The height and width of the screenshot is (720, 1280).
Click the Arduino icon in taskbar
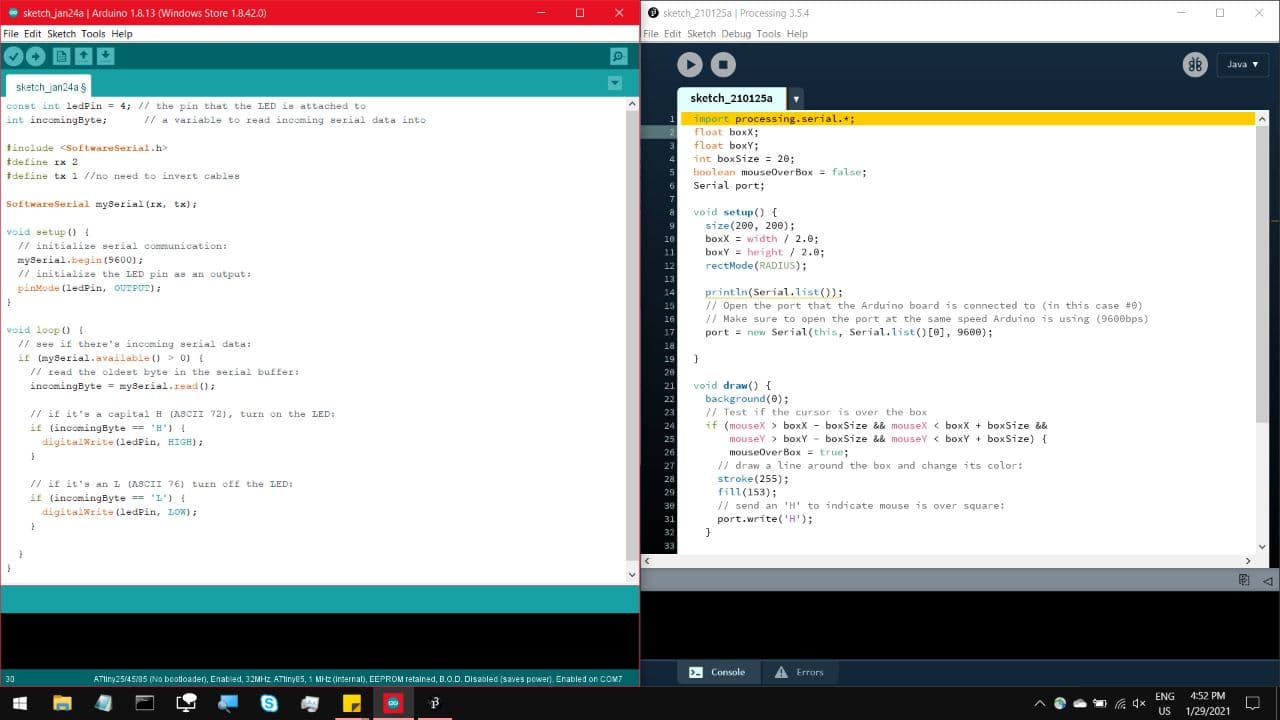coord(392,703)
